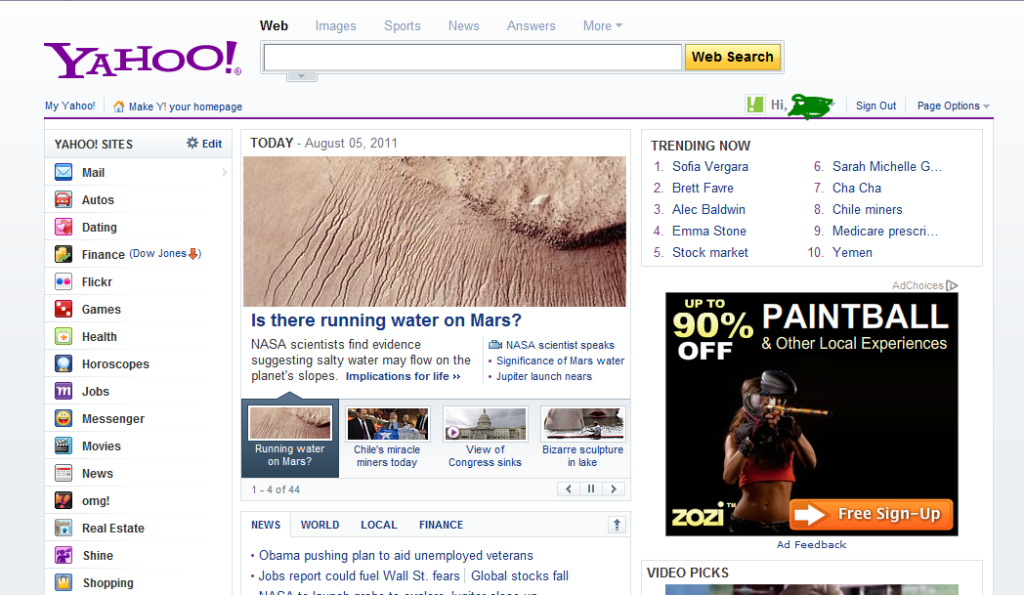Expand the search box options arrow

[x=301, y=76]
